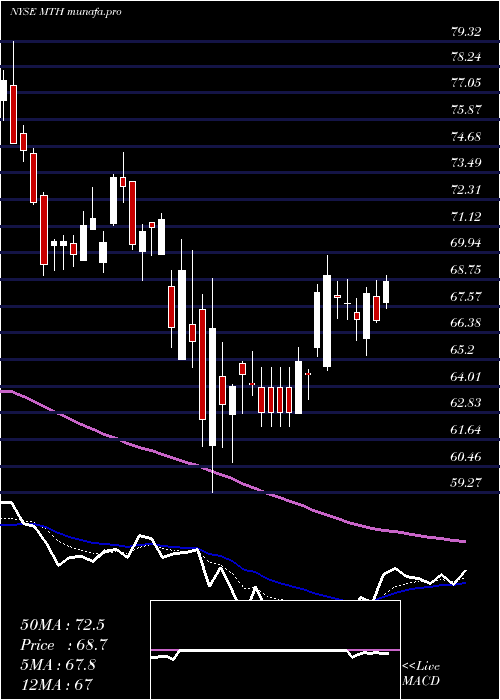Click the 50MA : 72.5 readout
Viewport: 500px width, 700px height.
[x=64, y=625]
